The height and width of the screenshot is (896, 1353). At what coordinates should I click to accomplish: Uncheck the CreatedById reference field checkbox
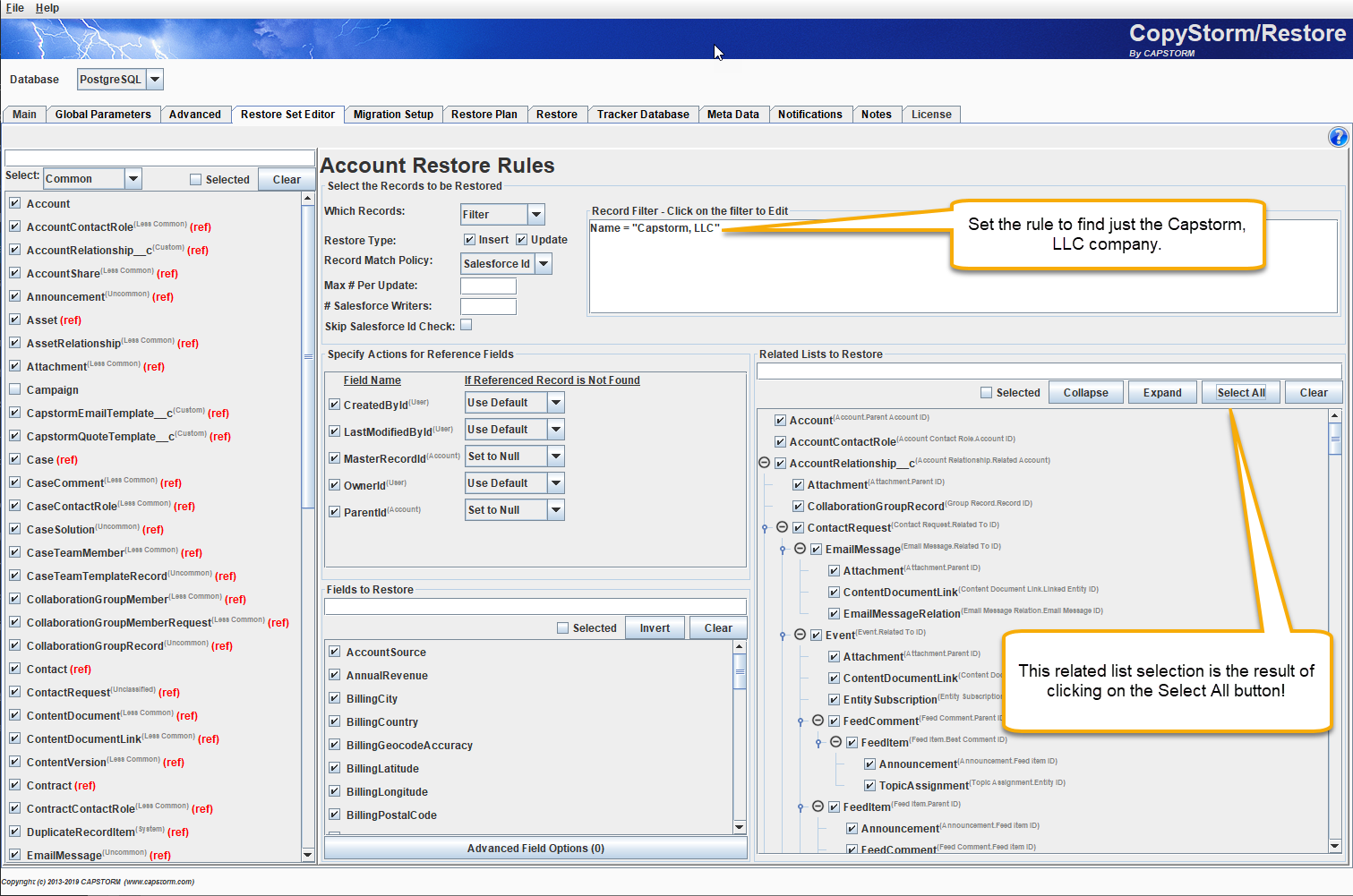pos(334,405)
